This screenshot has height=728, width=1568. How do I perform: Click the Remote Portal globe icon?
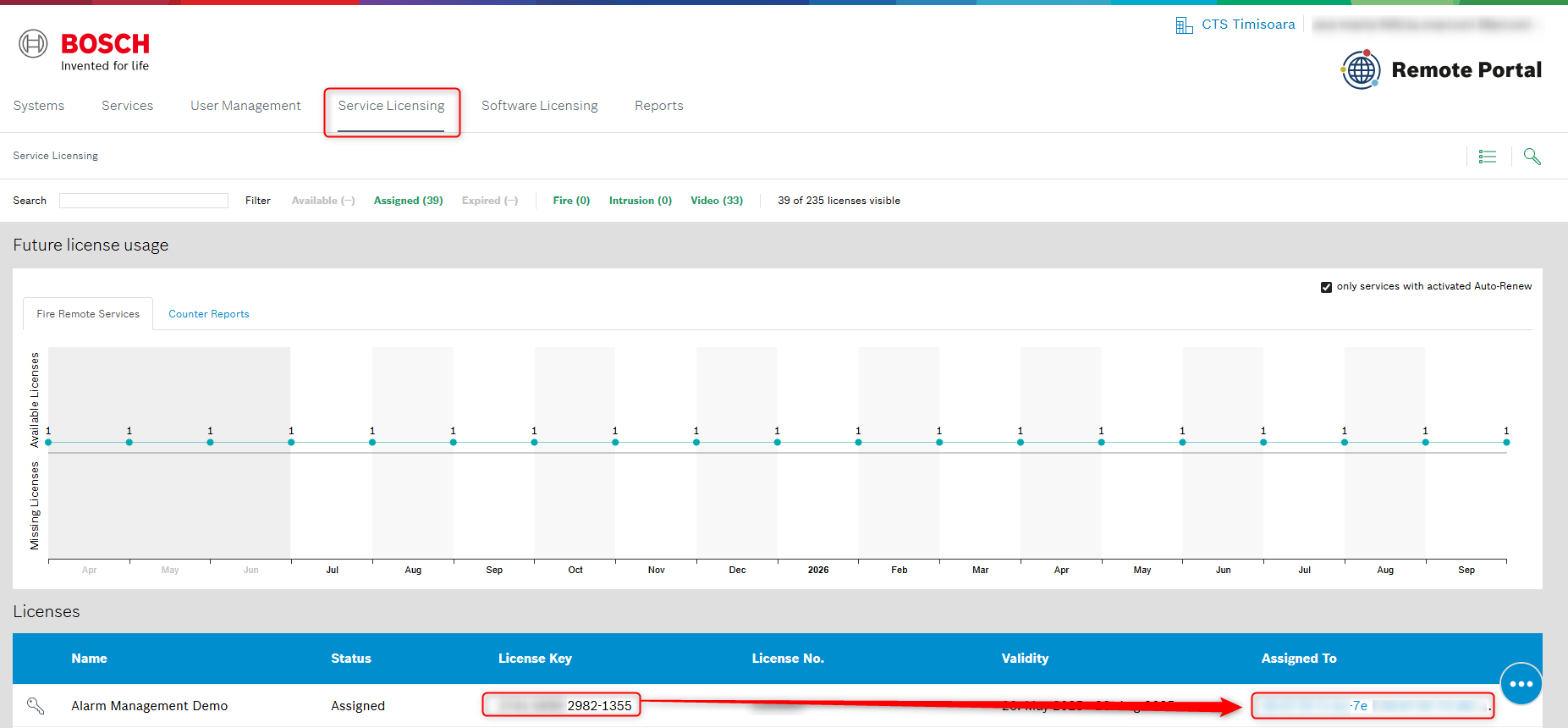(x=1361, y=69)
